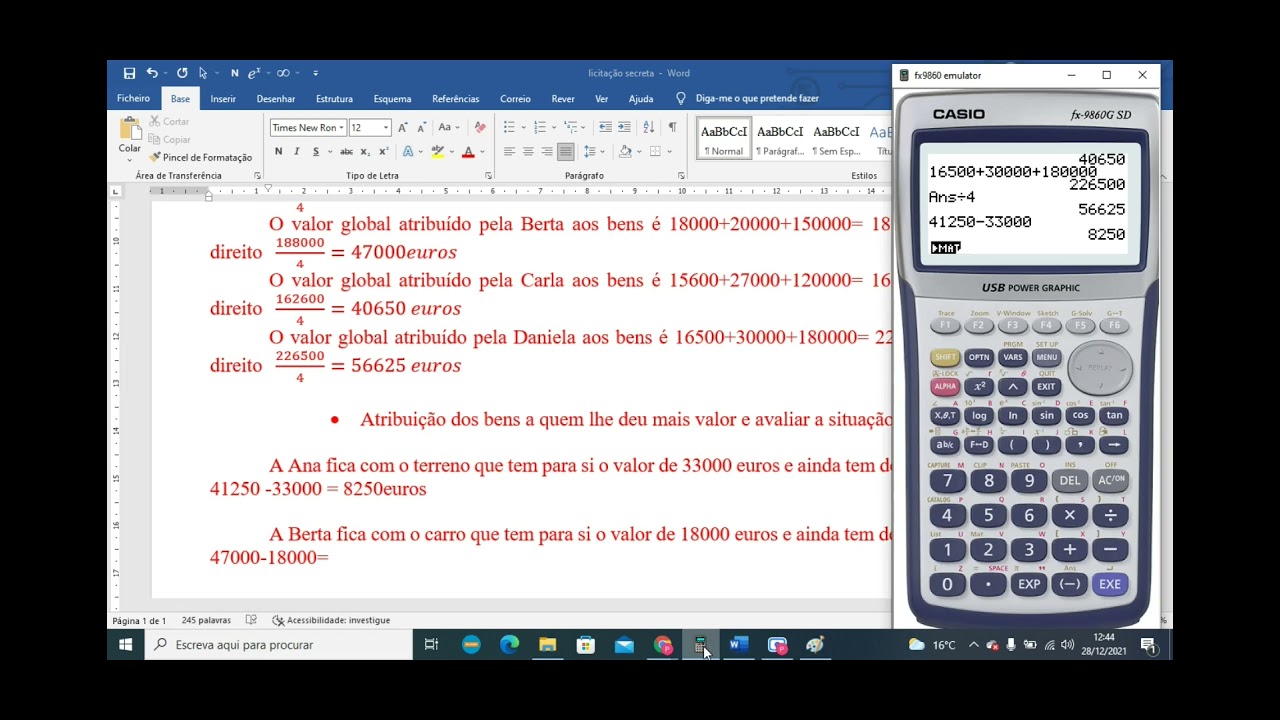This screenshot has width=1280, height=720.
Task: Open the font size 12 dropdown
Action: point(386,127)
